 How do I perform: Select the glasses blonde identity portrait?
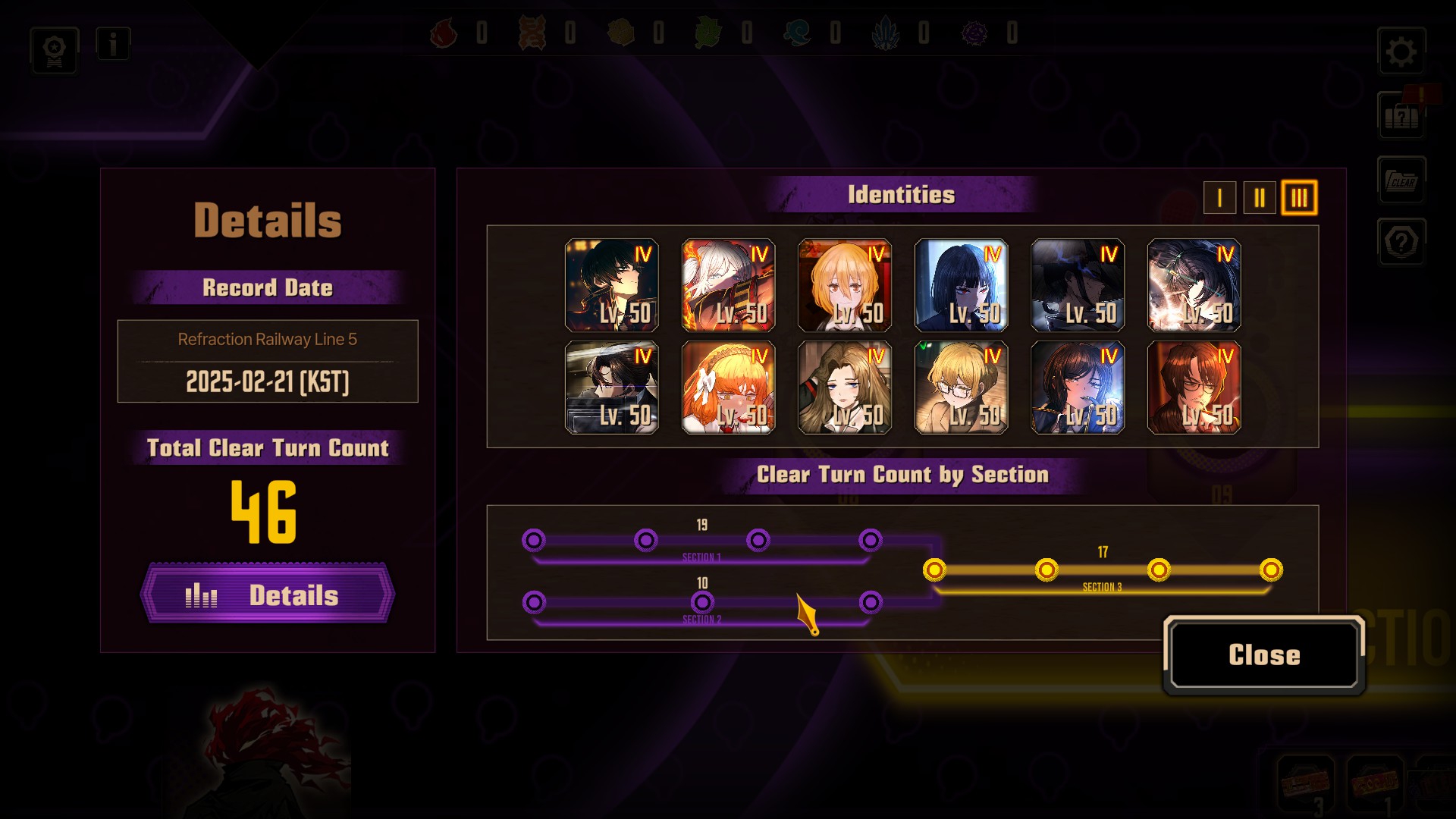[x=962, y=387]
